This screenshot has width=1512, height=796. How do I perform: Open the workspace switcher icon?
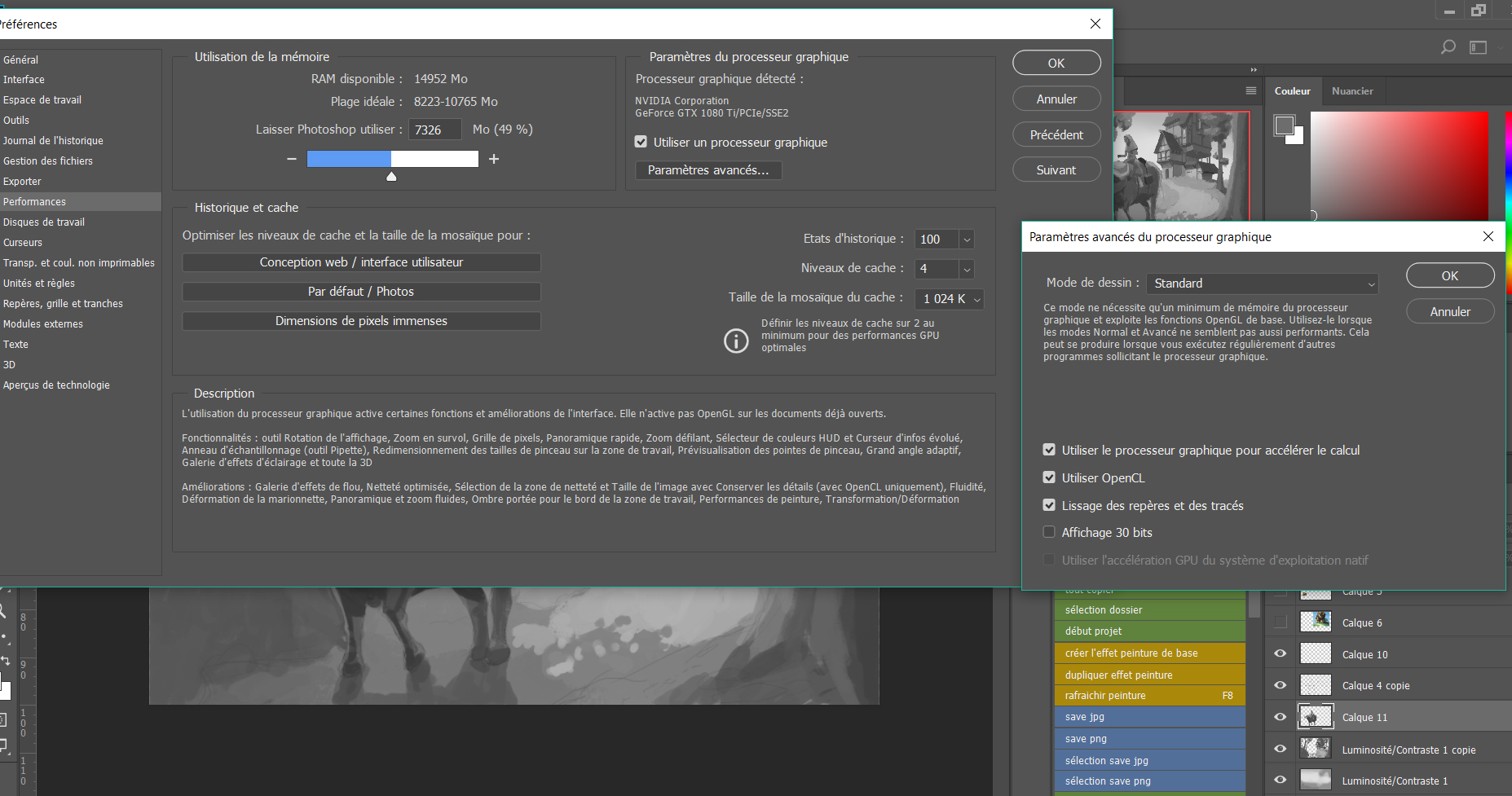(1479, 47)
